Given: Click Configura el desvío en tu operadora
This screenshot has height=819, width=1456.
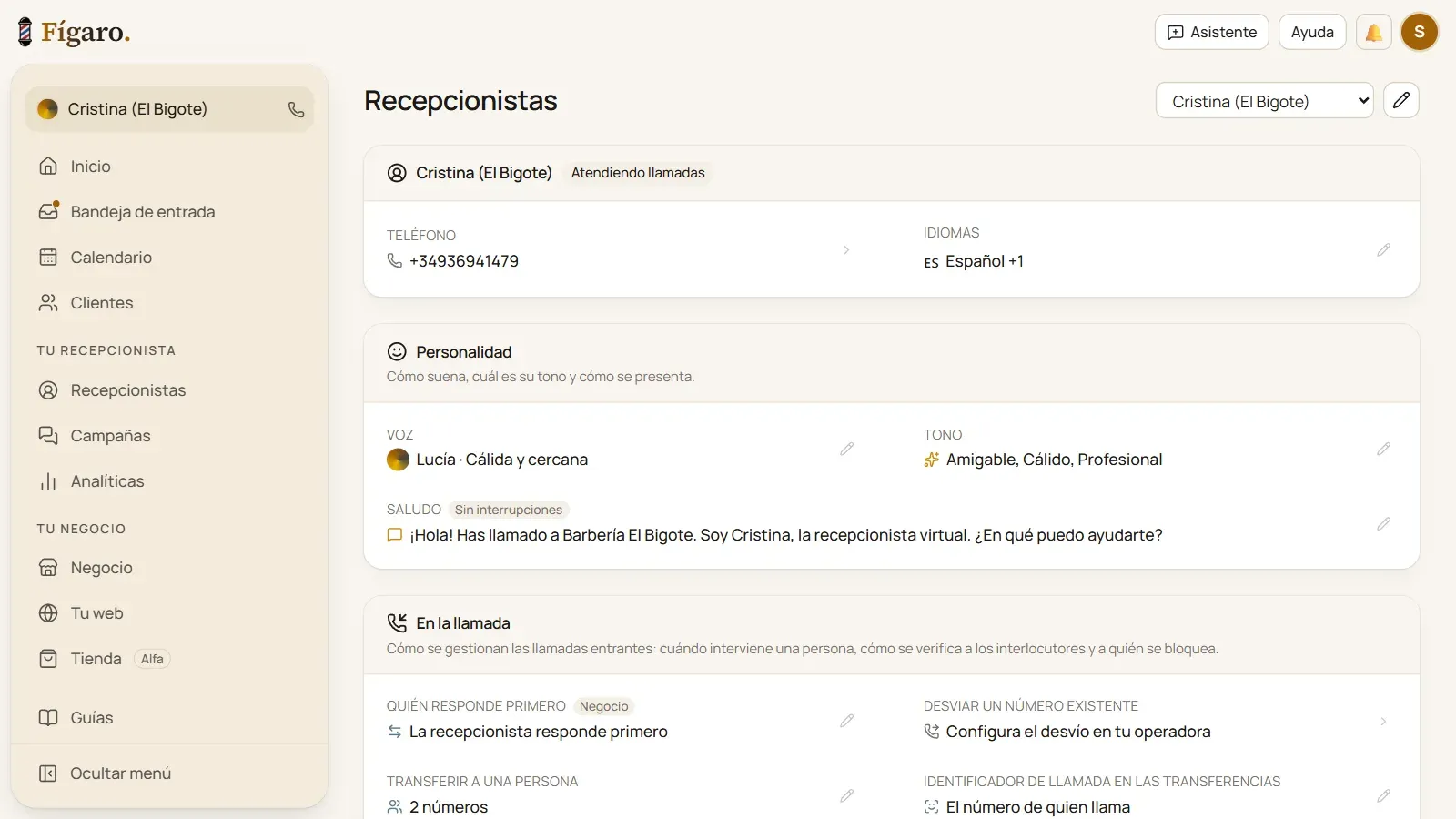Looking at the screenshot, I should pyautogui.click(x=1078, y=732).
